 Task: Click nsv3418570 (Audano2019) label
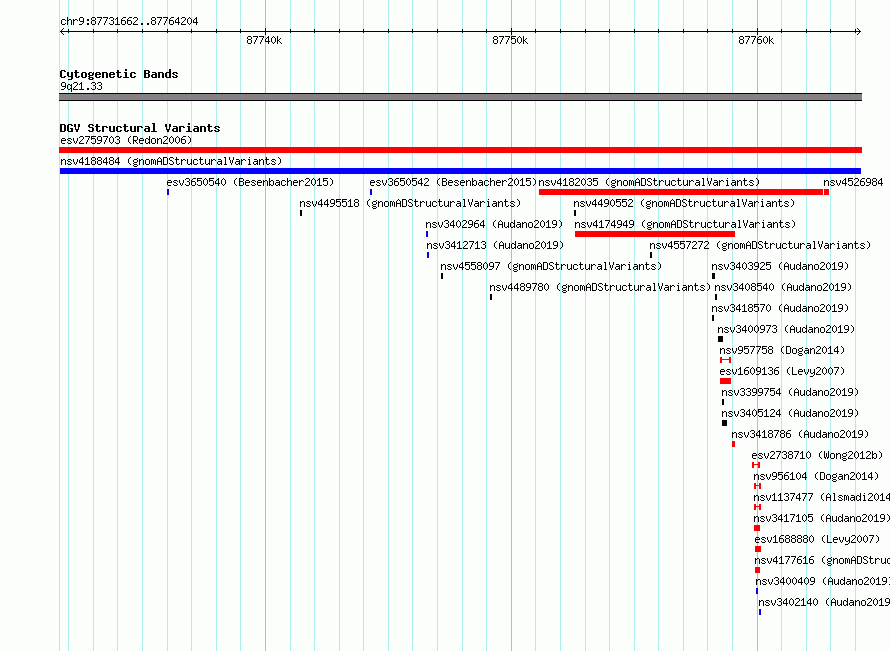[780, 308]
